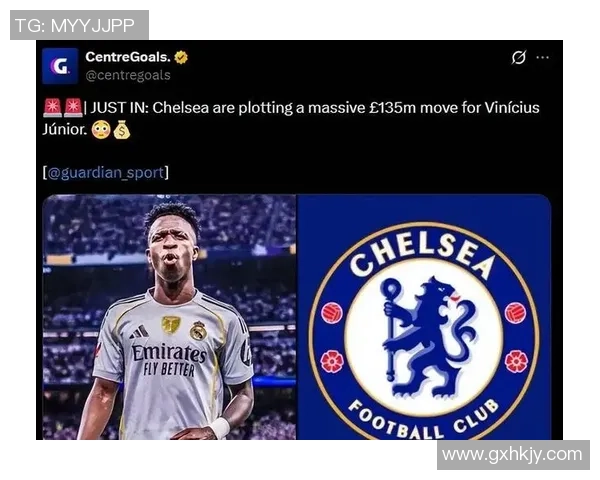Viewport: 600px width, 480px height.
Task: Click the second red siren emoji
Action: [73, 108]
